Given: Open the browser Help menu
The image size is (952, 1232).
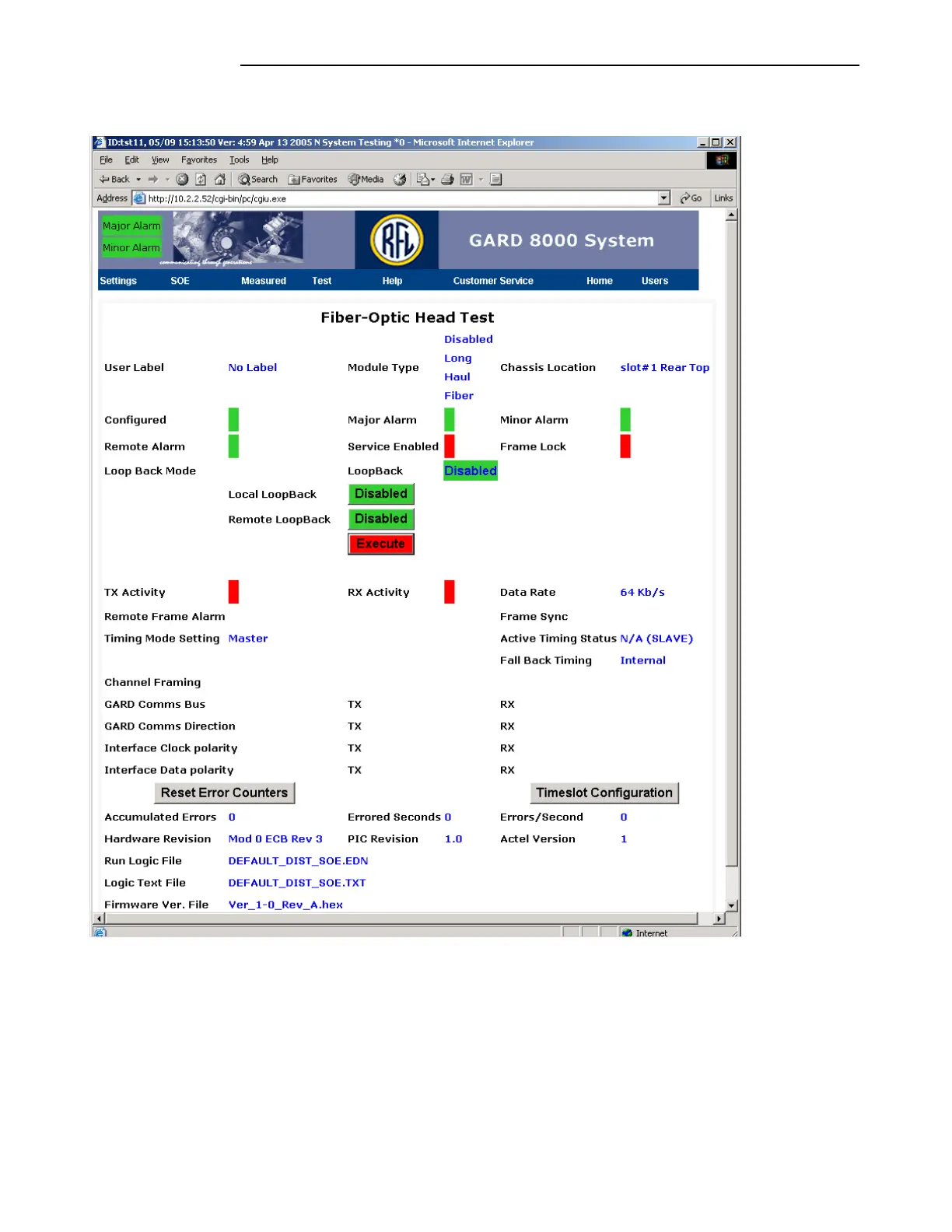Looking at the screenshot, I should click(x=270, y=160).
